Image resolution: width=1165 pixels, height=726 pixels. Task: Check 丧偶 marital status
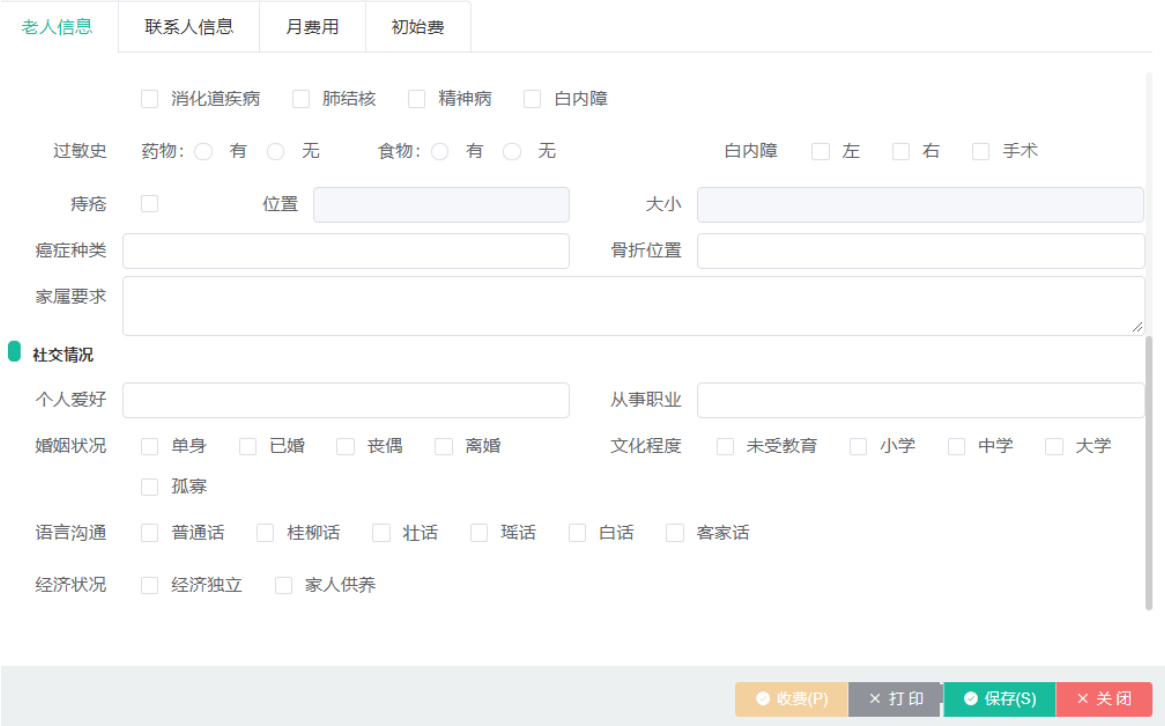[x=345, y=447]
